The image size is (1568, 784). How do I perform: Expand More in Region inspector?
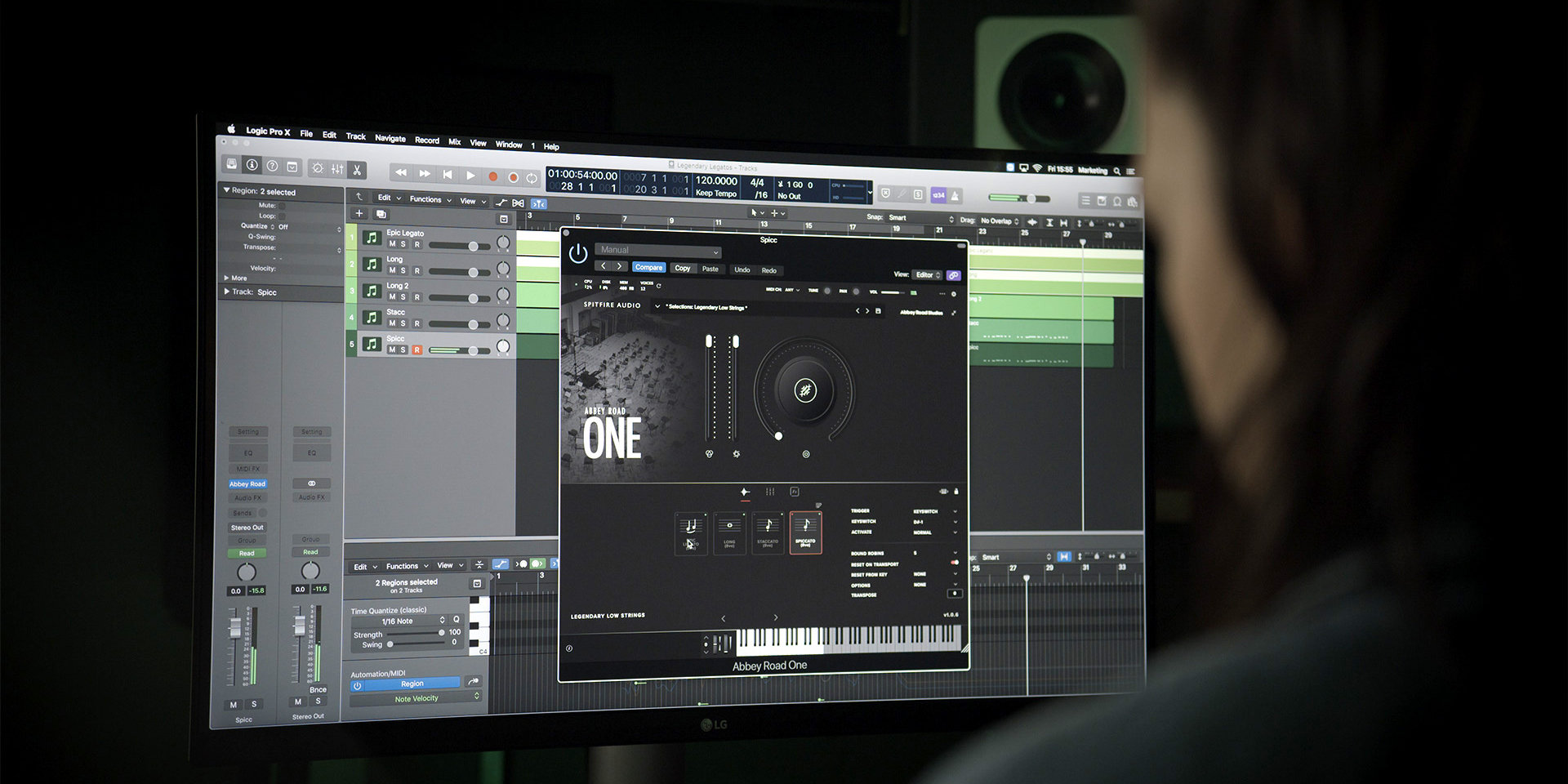[226, 278]
